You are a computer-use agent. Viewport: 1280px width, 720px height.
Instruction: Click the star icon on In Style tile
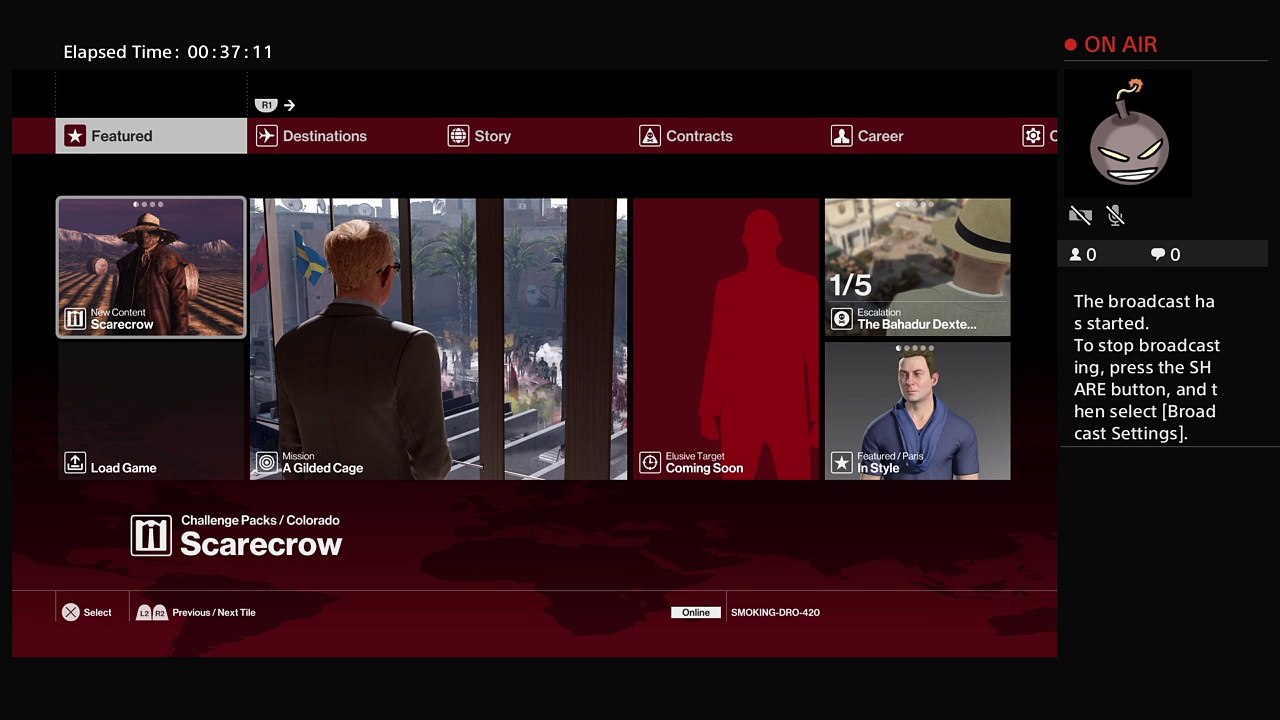[x=842, y=462]
